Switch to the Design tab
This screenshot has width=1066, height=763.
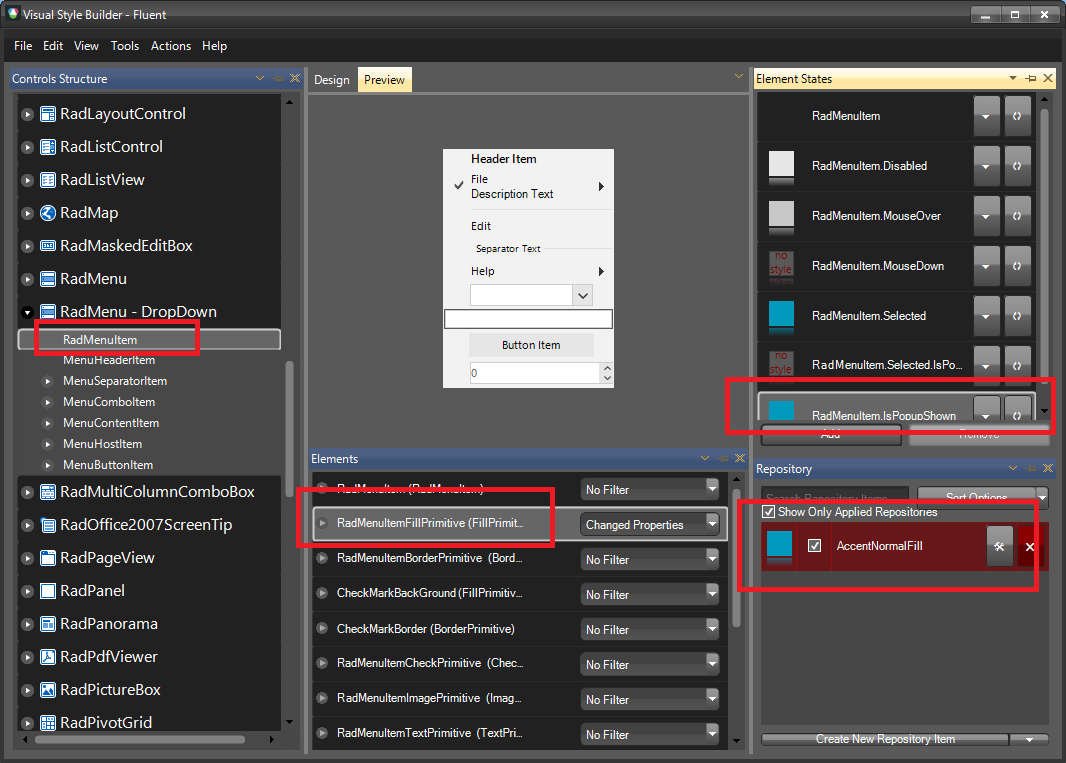click(331, 79)
